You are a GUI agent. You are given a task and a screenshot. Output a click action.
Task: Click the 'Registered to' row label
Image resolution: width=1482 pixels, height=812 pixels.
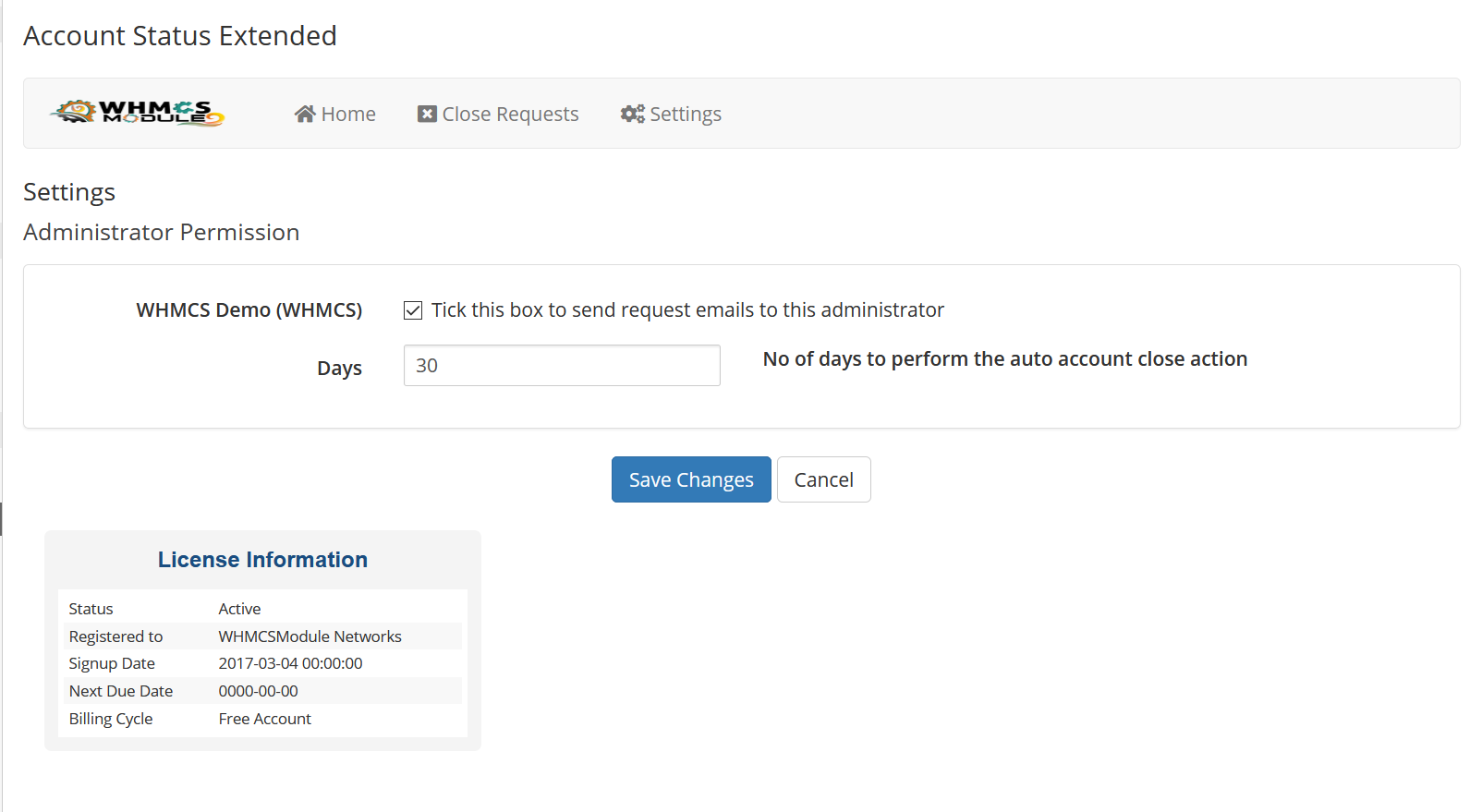(x=115, y=636)
